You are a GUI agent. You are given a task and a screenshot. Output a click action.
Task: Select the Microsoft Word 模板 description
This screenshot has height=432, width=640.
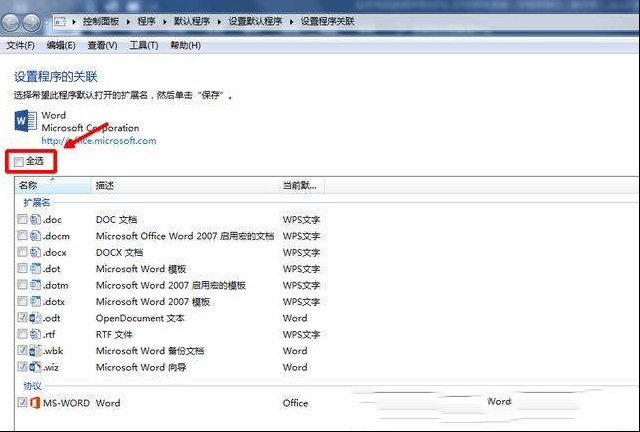[141, 269]
